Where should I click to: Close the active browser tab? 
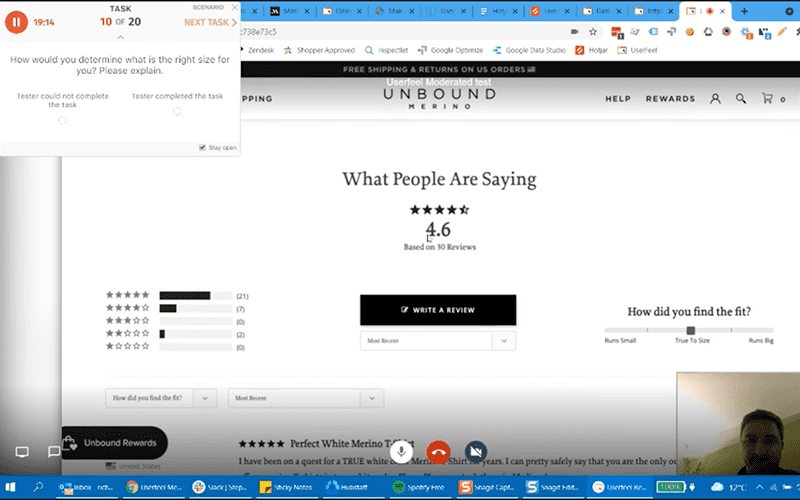coord(722,11)
